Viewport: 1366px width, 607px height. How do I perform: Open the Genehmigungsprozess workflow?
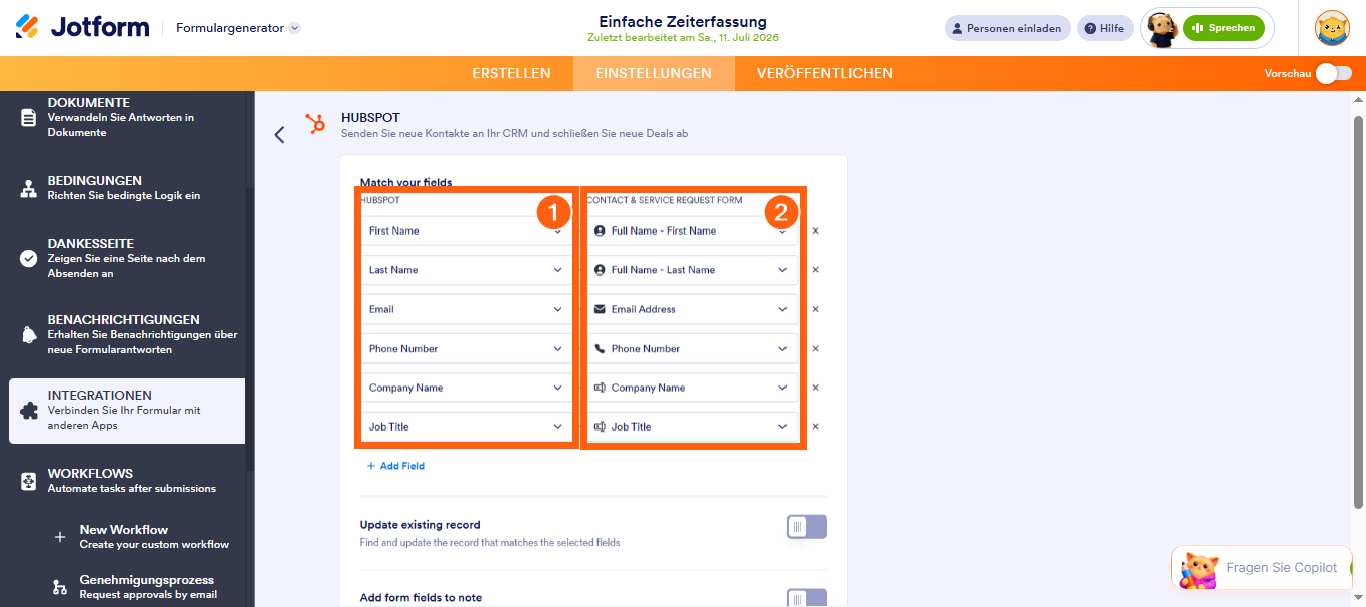pyautogui.click(x=146, y=586)
